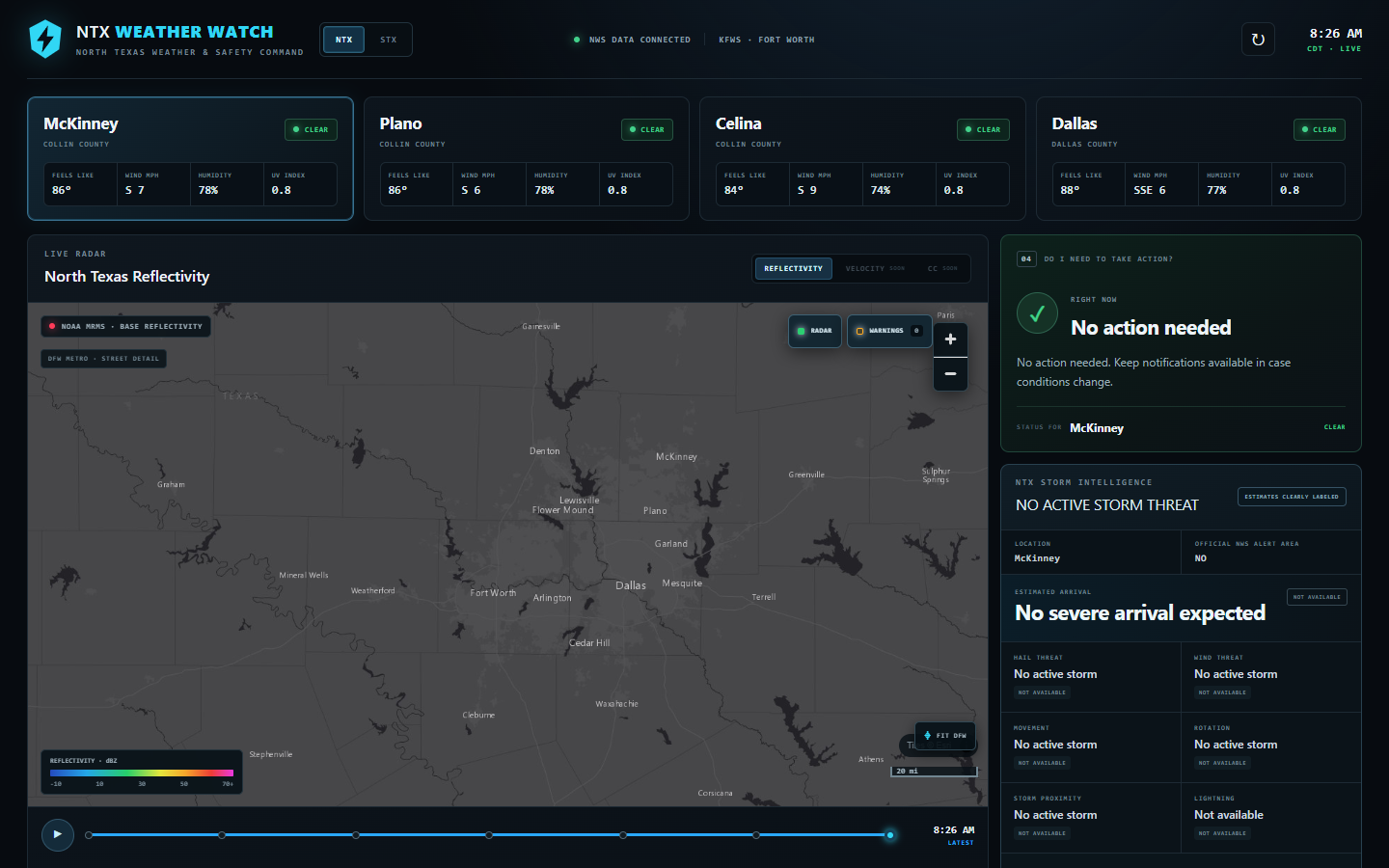Screen dimensions: 1389x868
Task: Click the 'Estimates clearly labeled' badge
Action: pos(1292,497)
